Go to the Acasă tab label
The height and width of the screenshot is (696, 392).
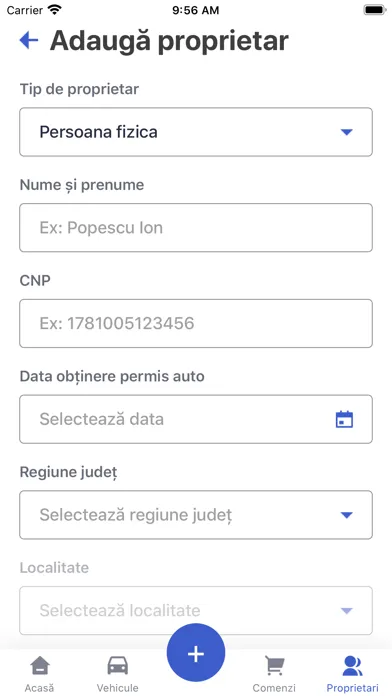tap(40, 688)
